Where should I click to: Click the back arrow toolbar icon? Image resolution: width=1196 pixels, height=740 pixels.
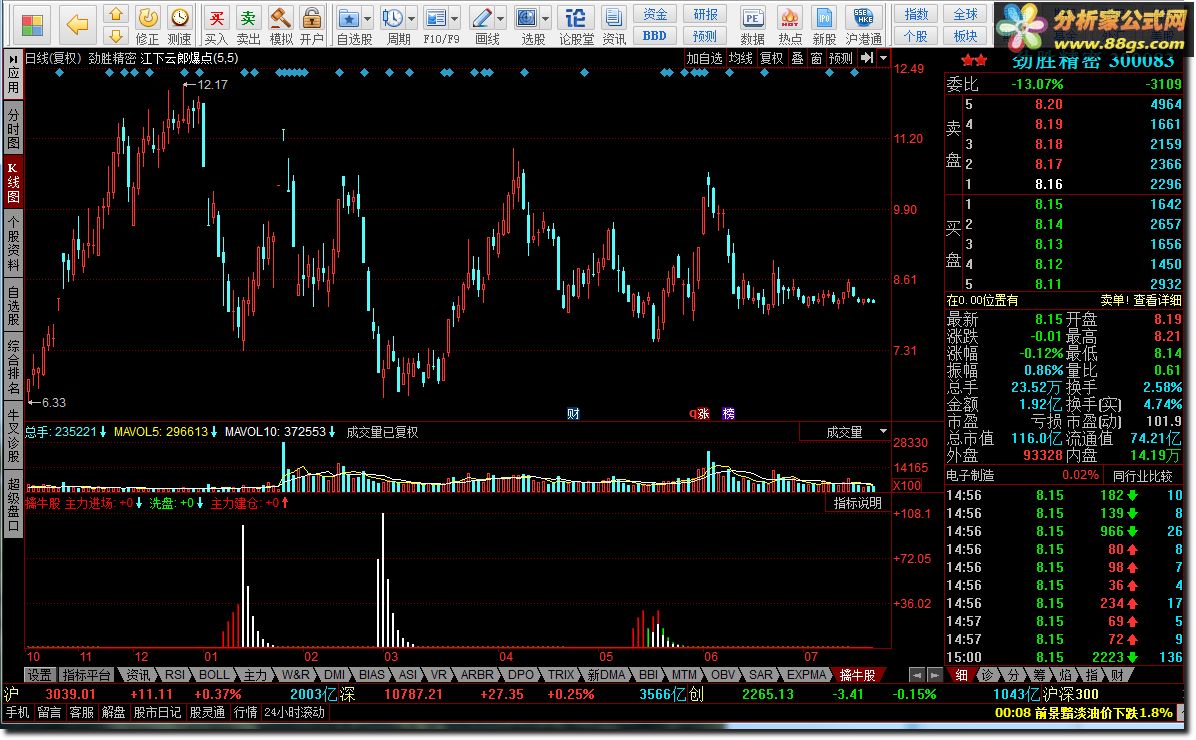coord(77,24)
